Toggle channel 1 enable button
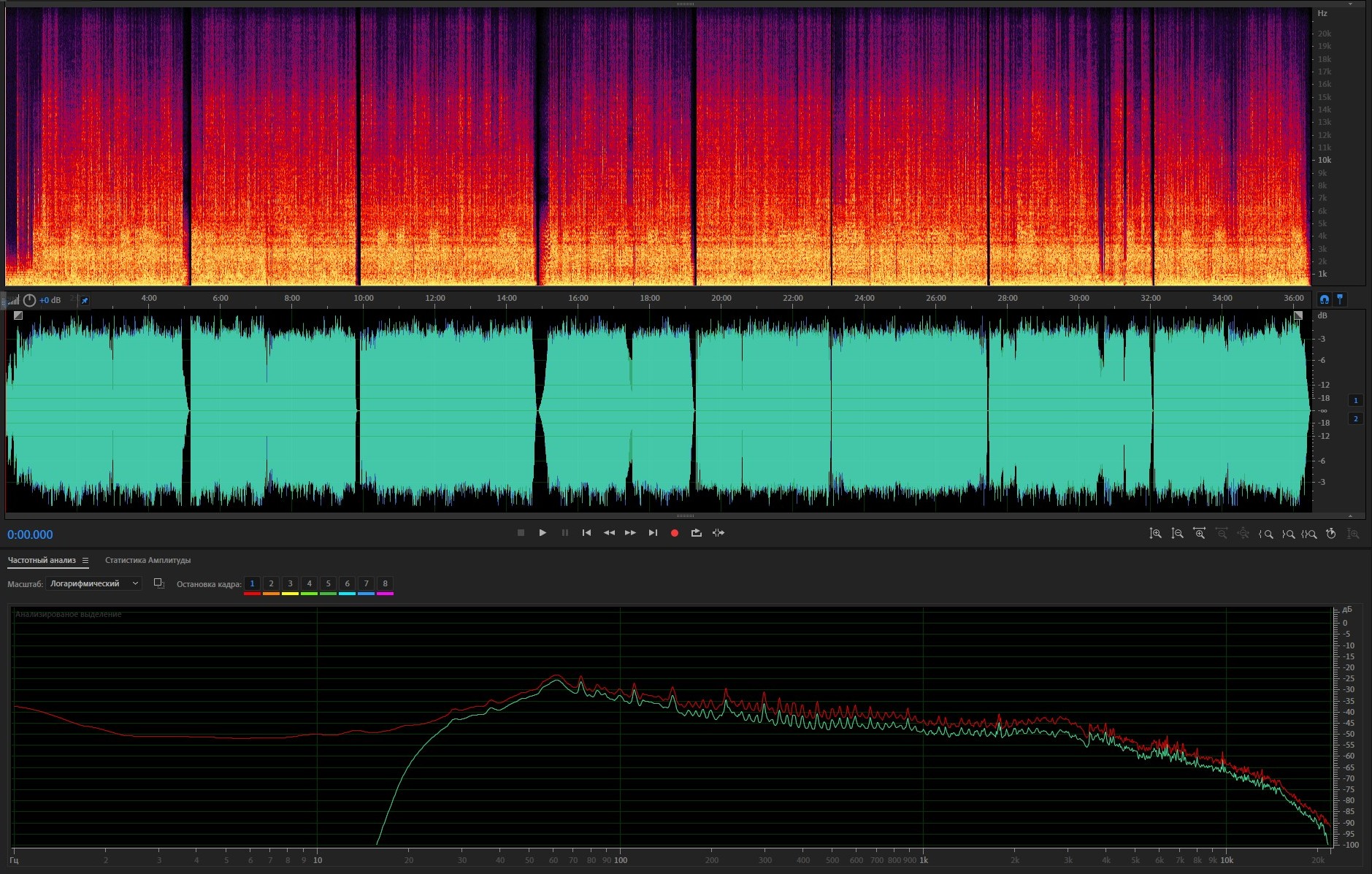This screenshot has width=1372, height=874. tap(1356, 400)
